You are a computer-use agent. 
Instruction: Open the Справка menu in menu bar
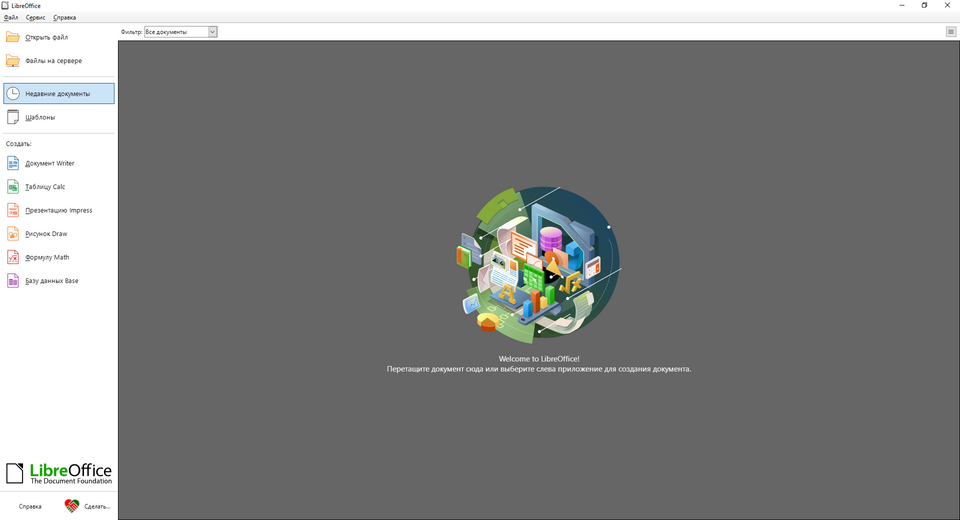(64, 18)
